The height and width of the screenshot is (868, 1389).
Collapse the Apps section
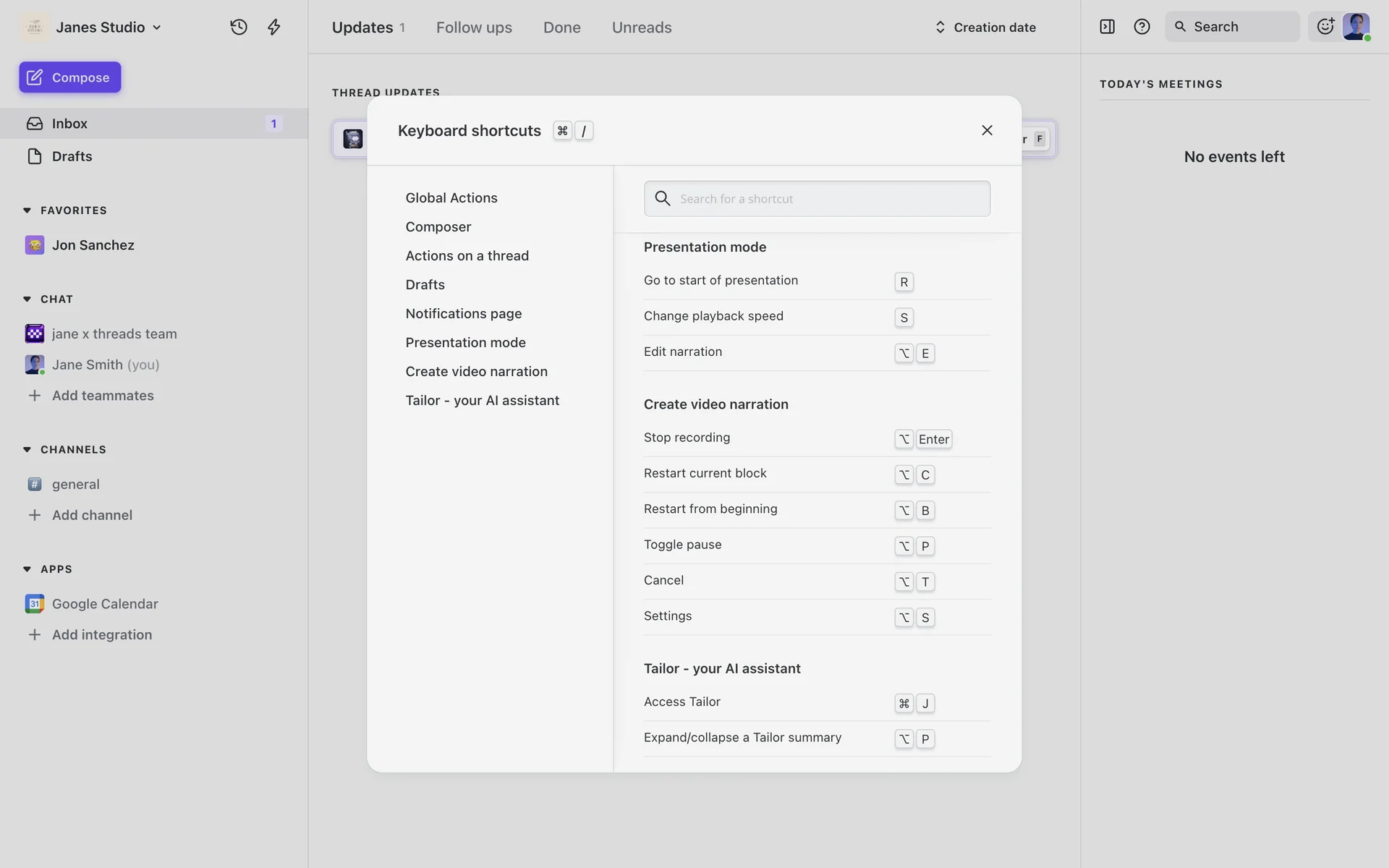27,569
